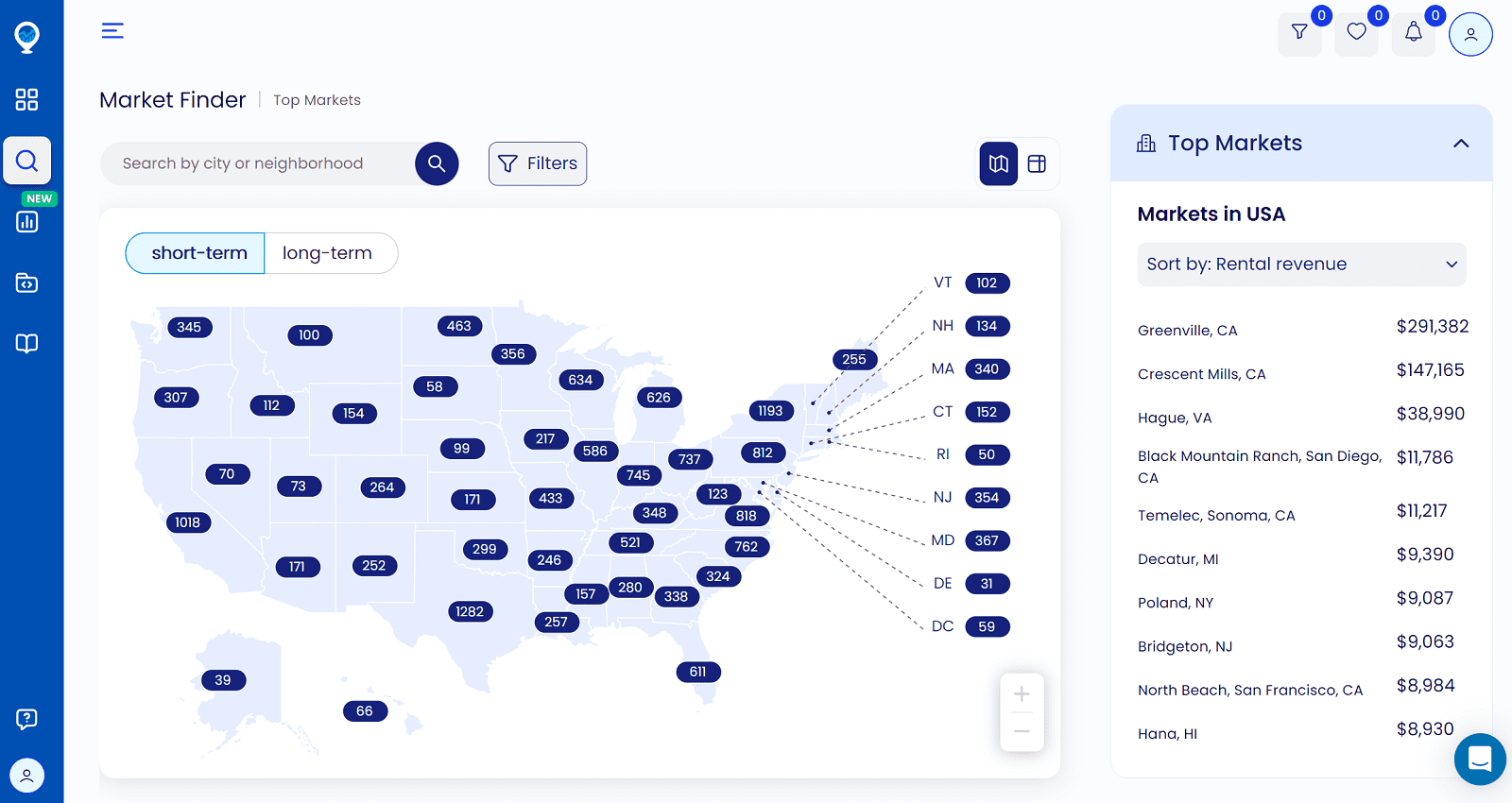
Task: Click the MD 367 marker
Action: pyautogui.click(x=988, y=540)
